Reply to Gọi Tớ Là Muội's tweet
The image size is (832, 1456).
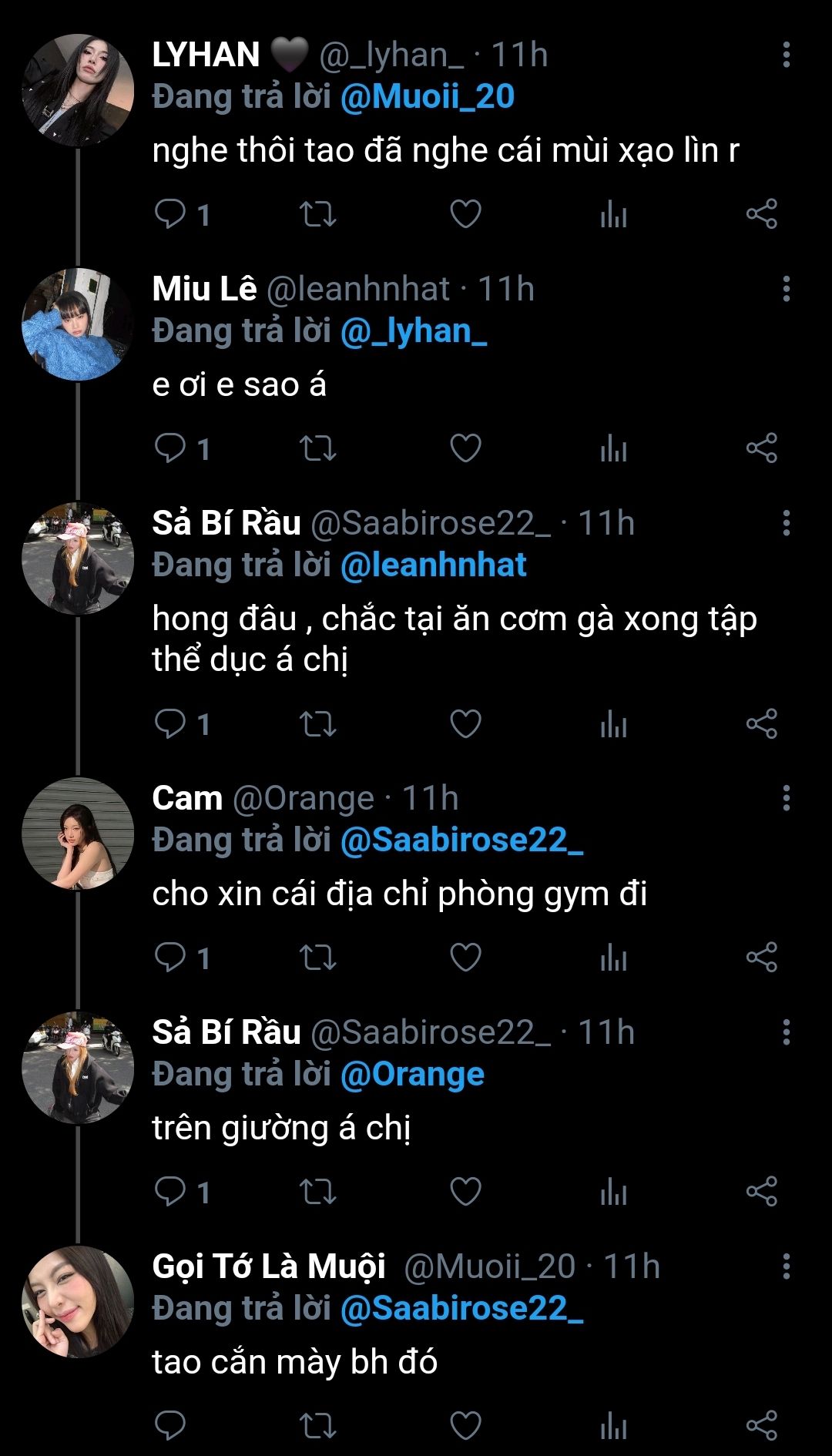coord(170,1426)
